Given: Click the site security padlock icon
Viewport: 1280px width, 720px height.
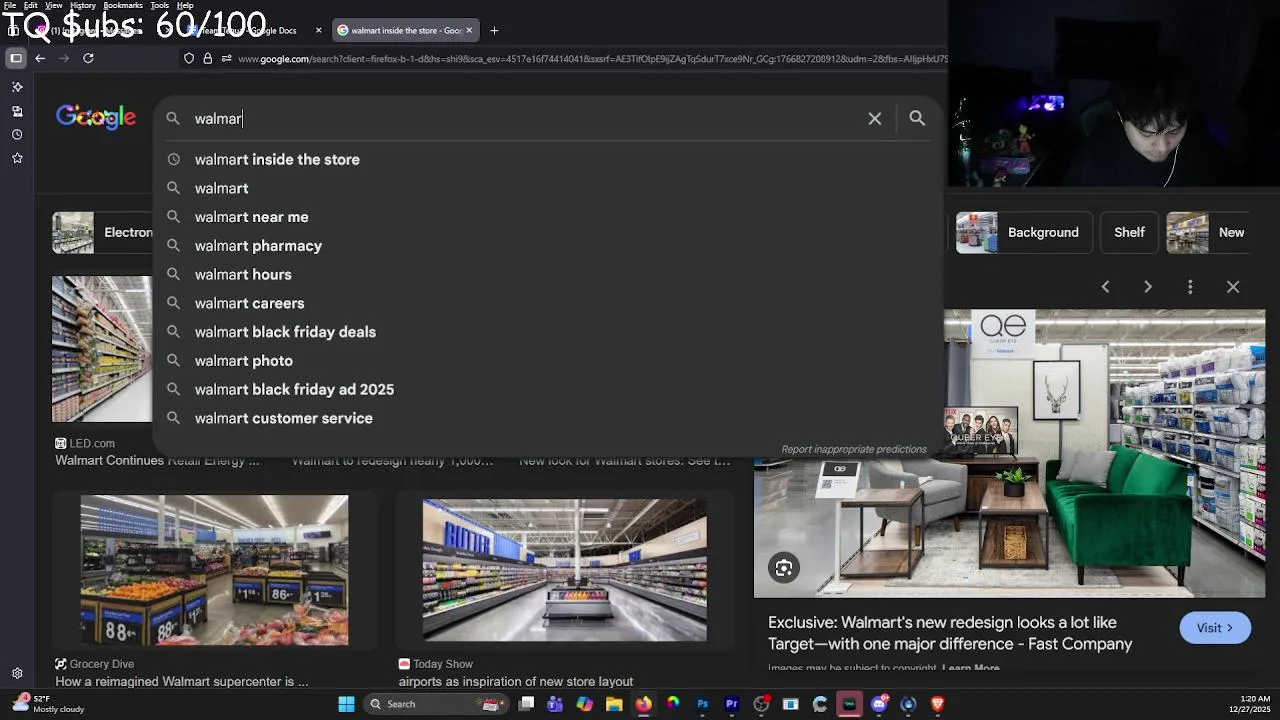Looking at the screenshot, I should tap(208, 59).
